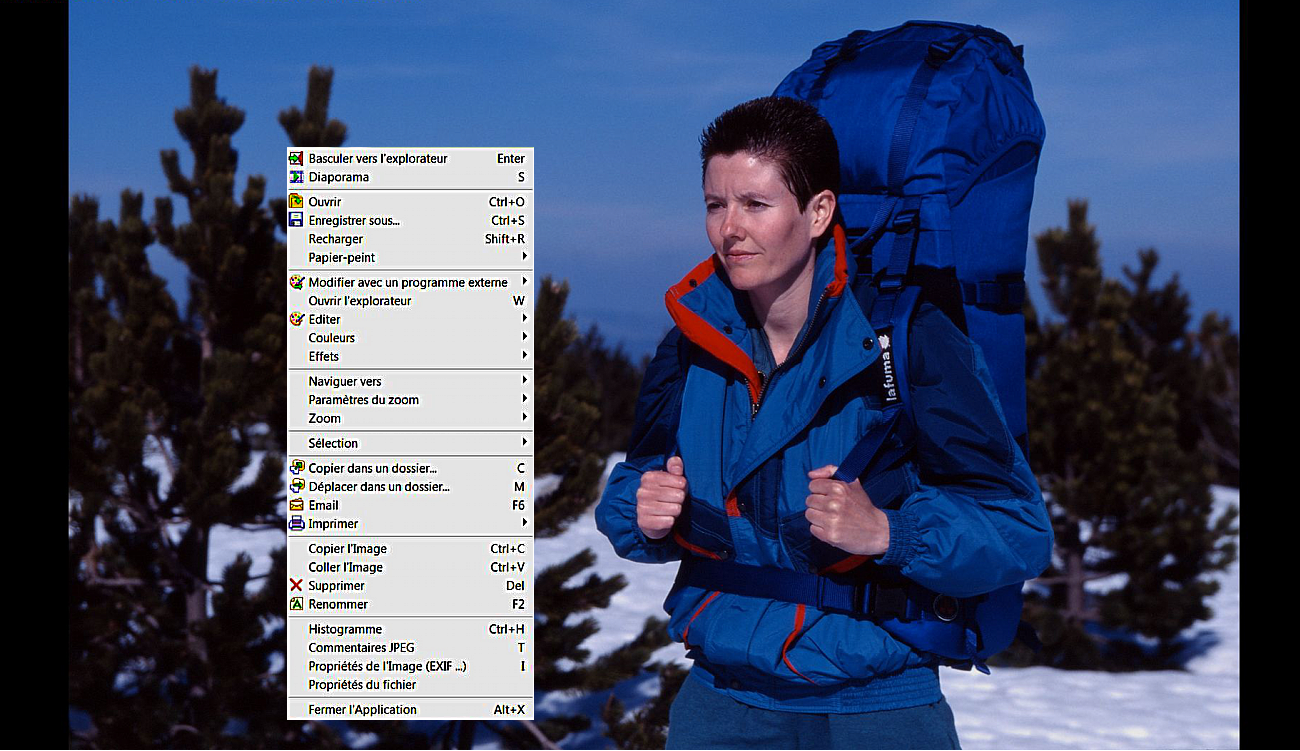
Task: Click the palette icon next to Editer
Action: point(296,319)
